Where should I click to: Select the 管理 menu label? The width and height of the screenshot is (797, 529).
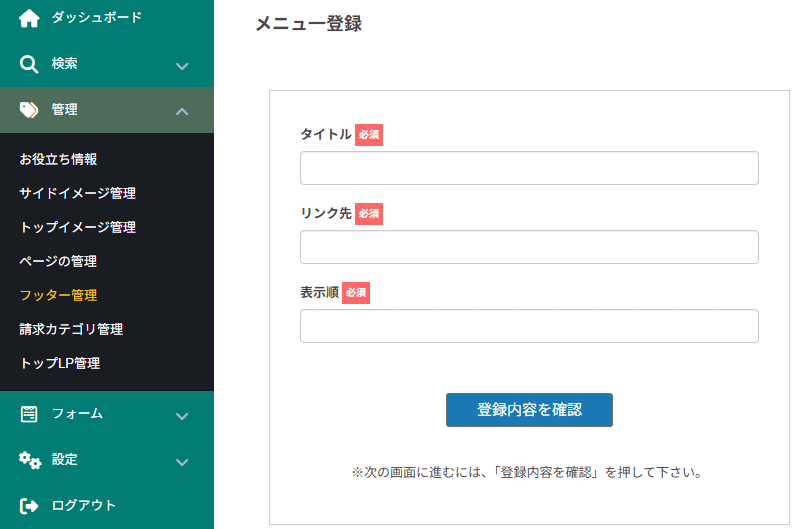pos(65,109)
